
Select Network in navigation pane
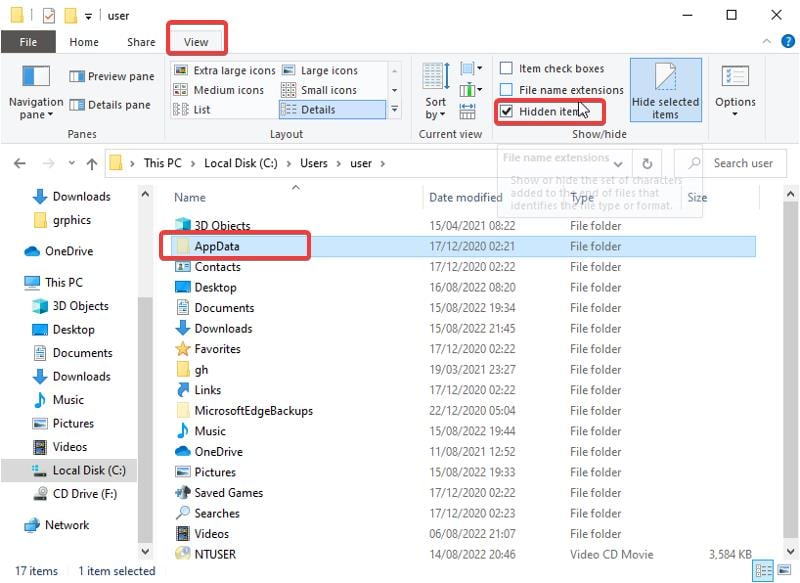point(57,525)
